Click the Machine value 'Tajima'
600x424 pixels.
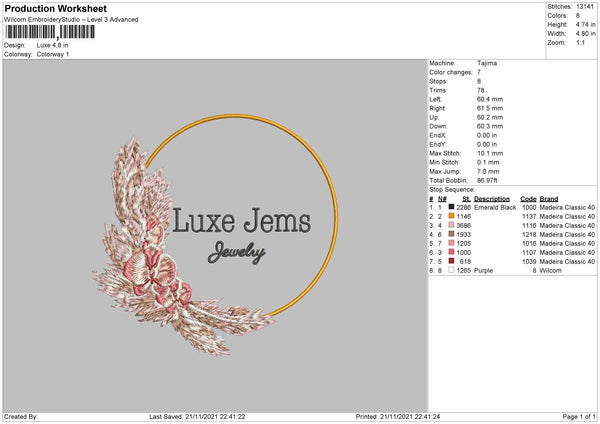(x=487, y=63)
